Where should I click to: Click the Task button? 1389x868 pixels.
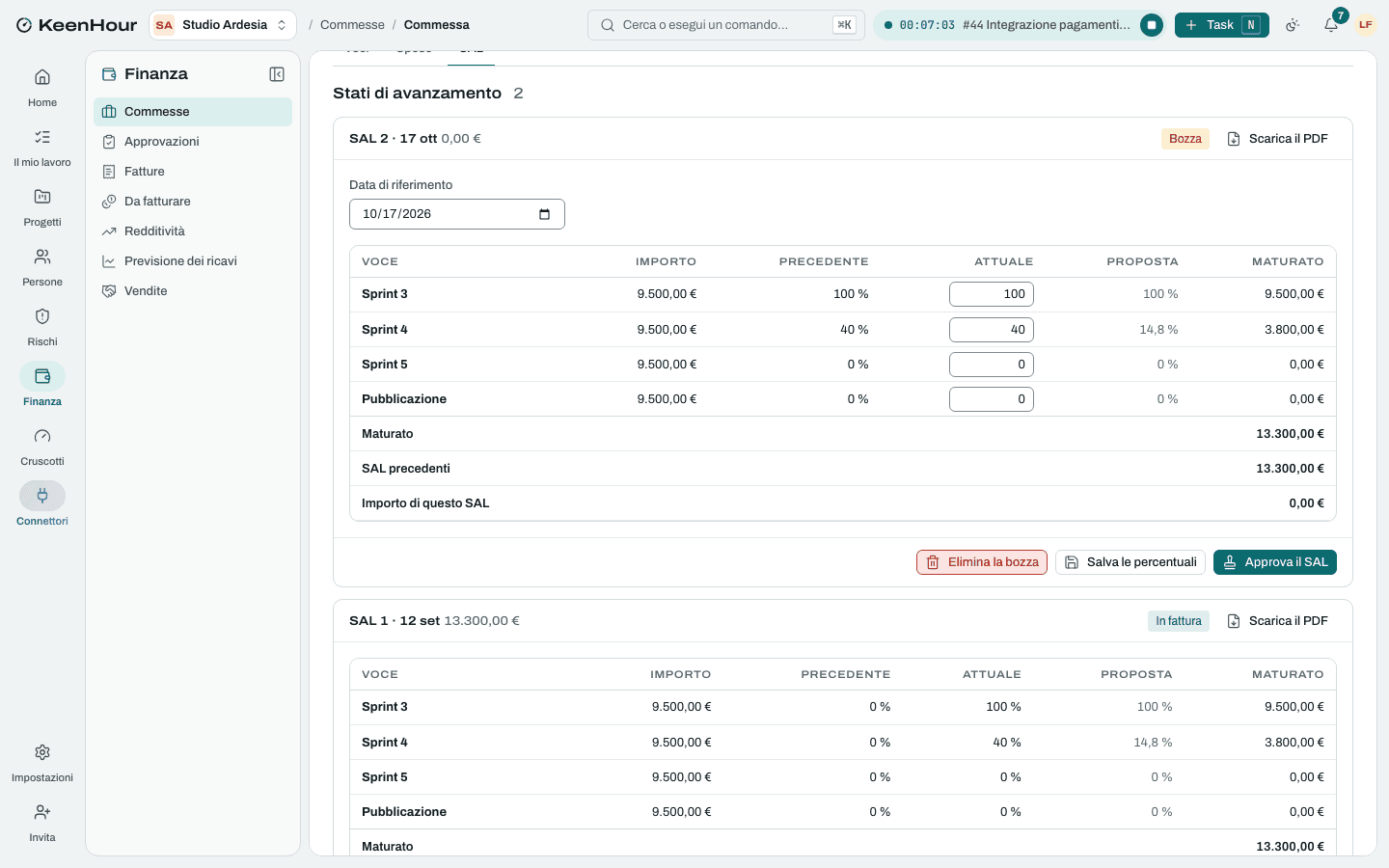(1221, 25)
